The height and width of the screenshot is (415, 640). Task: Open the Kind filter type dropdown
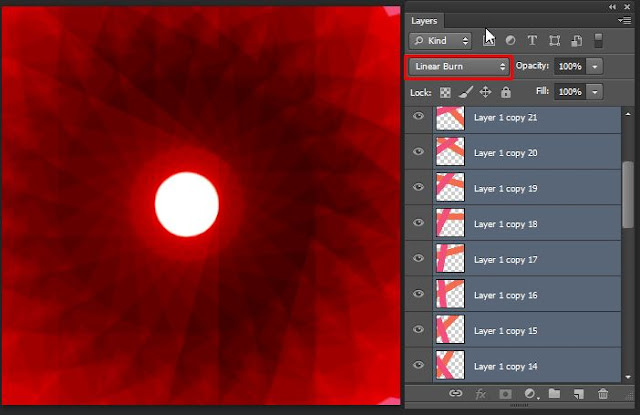coord(440,40)
